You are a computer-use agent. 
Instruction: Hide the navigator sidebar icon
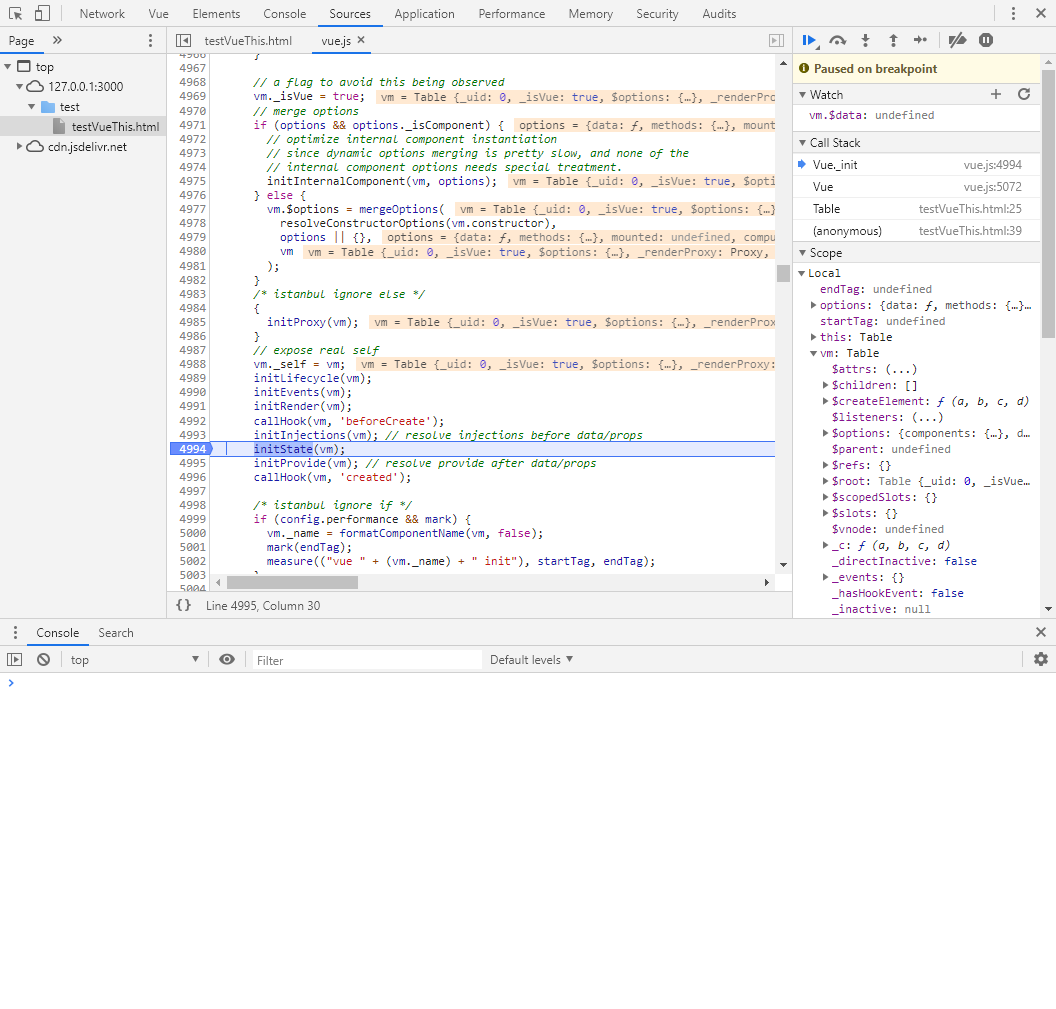pos(183,40)
